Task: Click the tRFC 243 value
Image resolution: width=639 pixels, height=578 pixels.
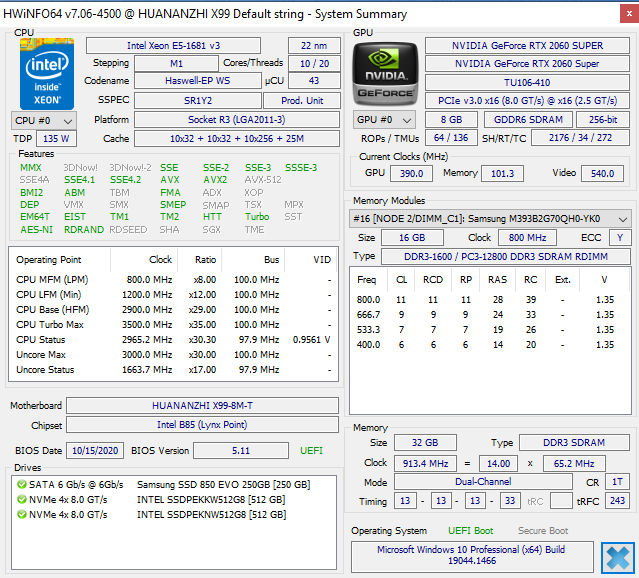Action: [x=617, y=501]
